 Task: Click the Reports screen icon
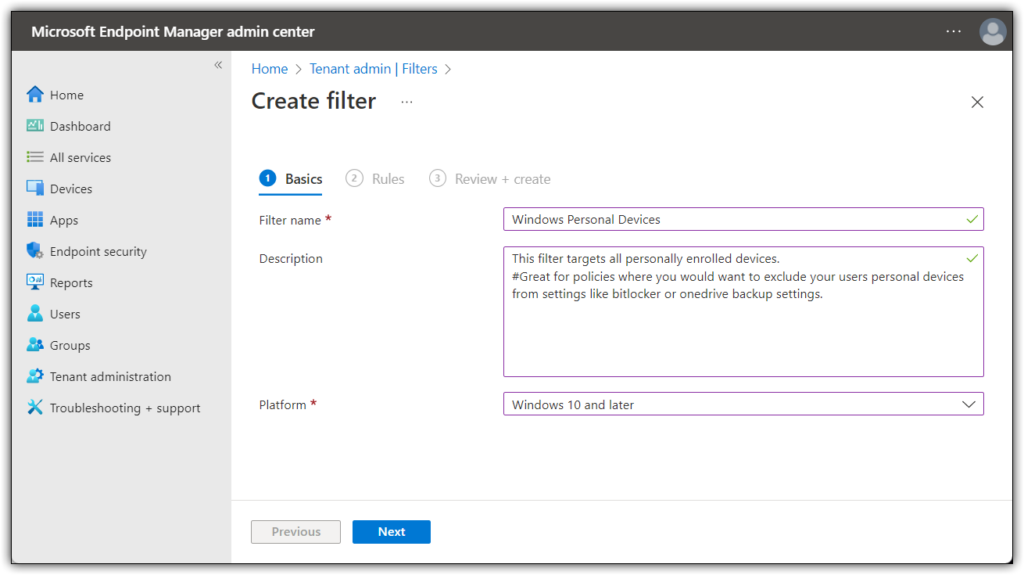pos(35,282)
